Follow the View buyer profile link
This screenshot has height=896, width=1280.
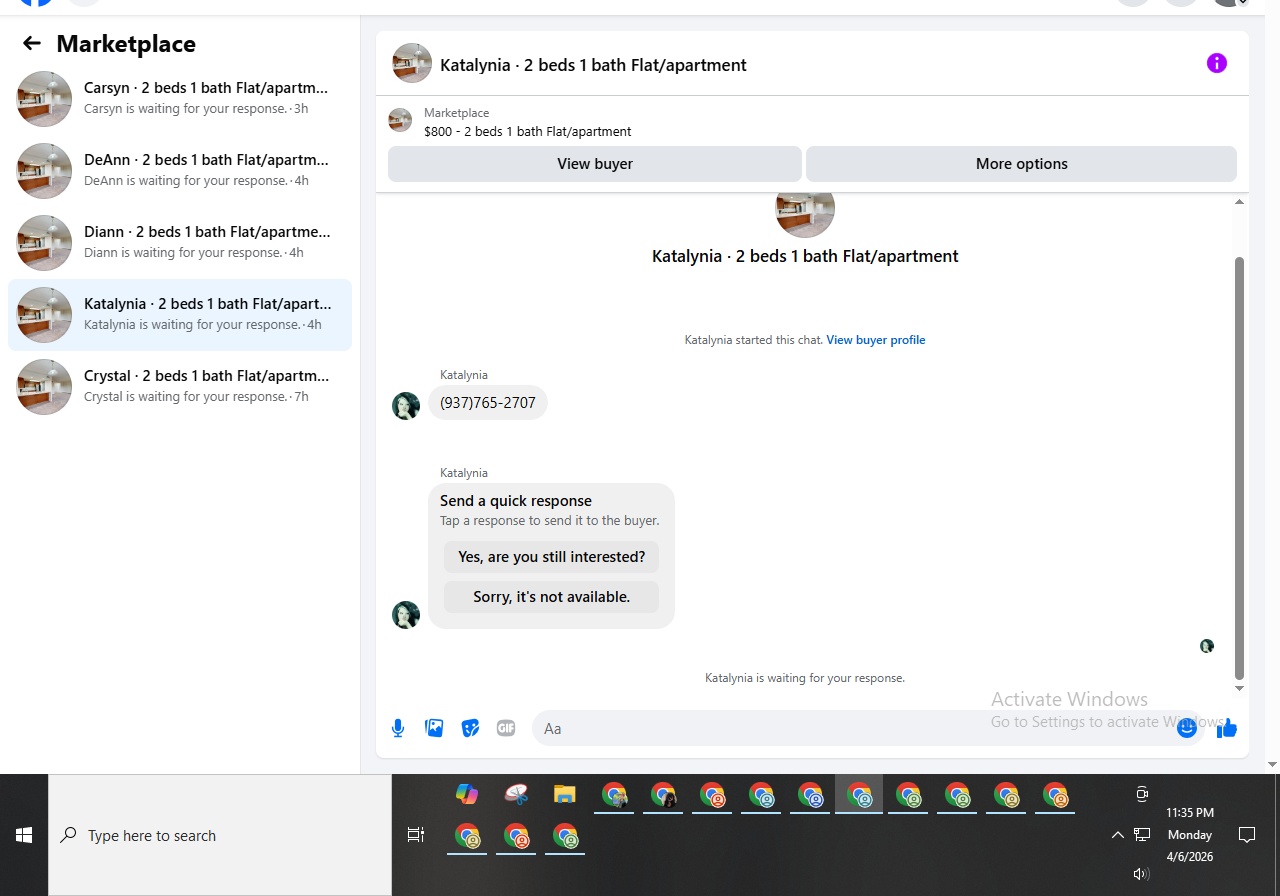pyautogui.click(x=876, y=340)
